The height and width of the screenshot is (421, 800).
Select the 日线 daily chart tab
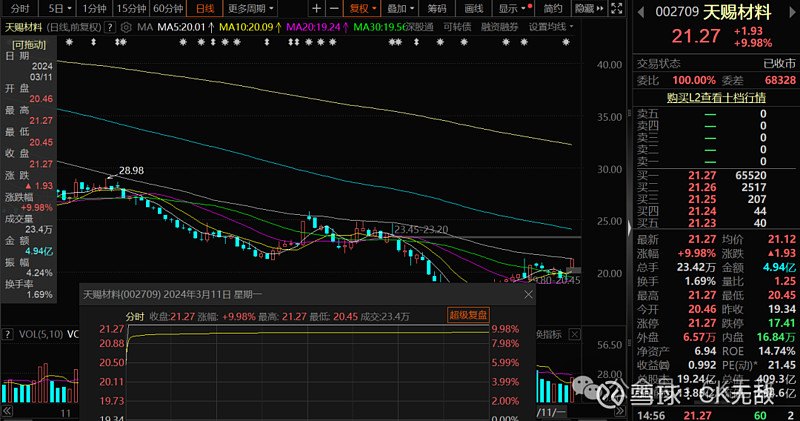point(205,8)
